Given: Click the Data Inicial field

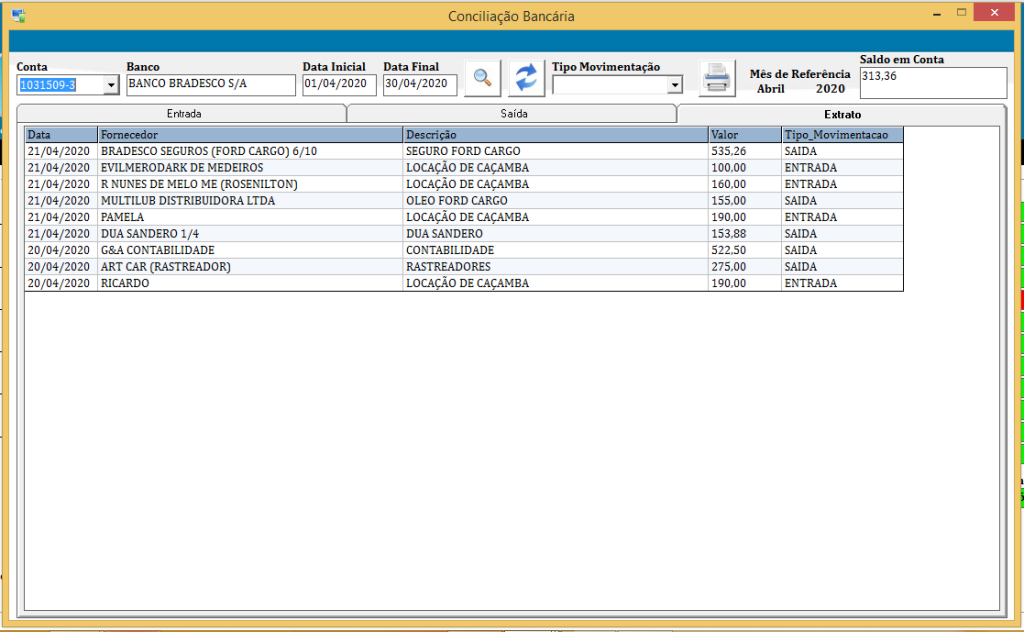Looking at the screenshot, I should 339,85.
